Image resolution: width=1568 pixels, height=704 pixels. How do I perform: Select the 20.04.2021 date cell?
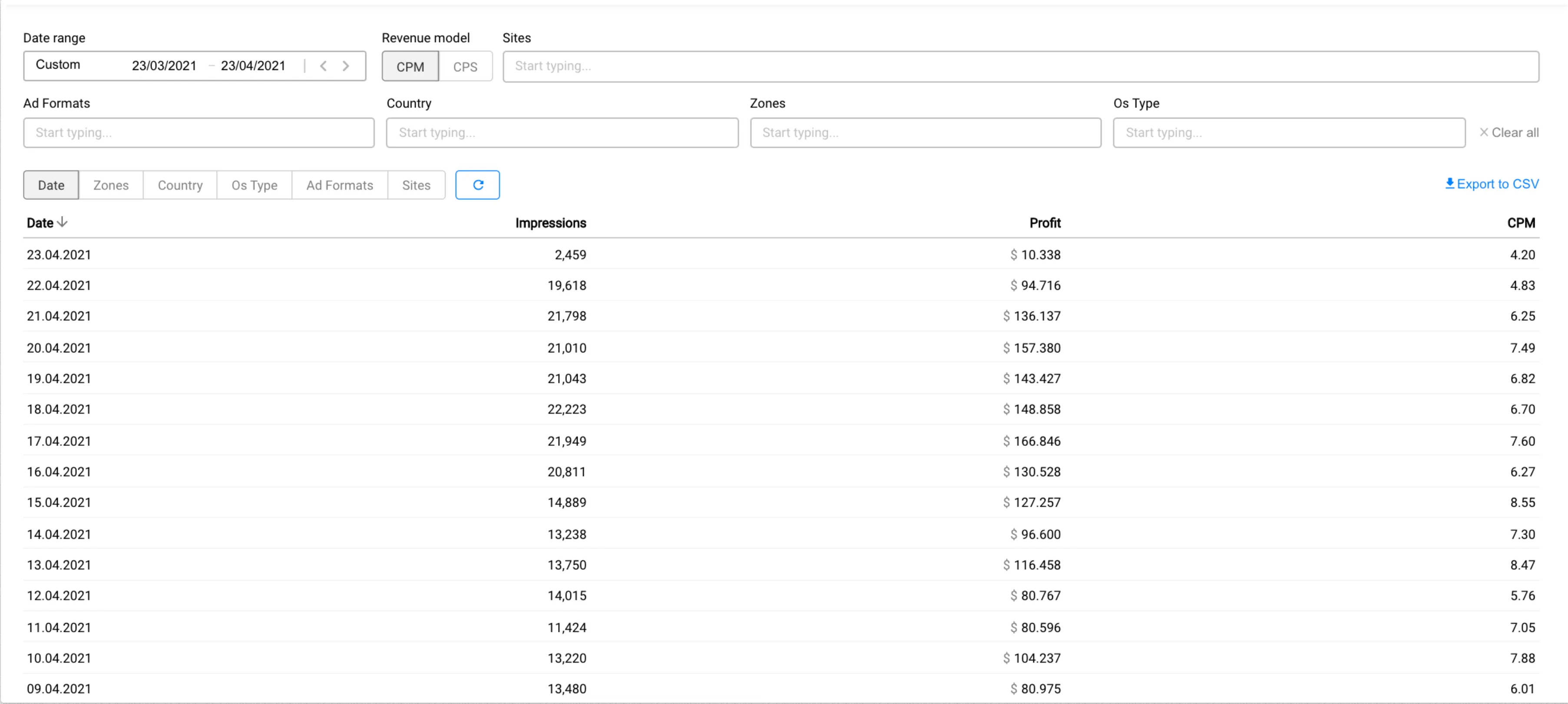tap(59, 348)
